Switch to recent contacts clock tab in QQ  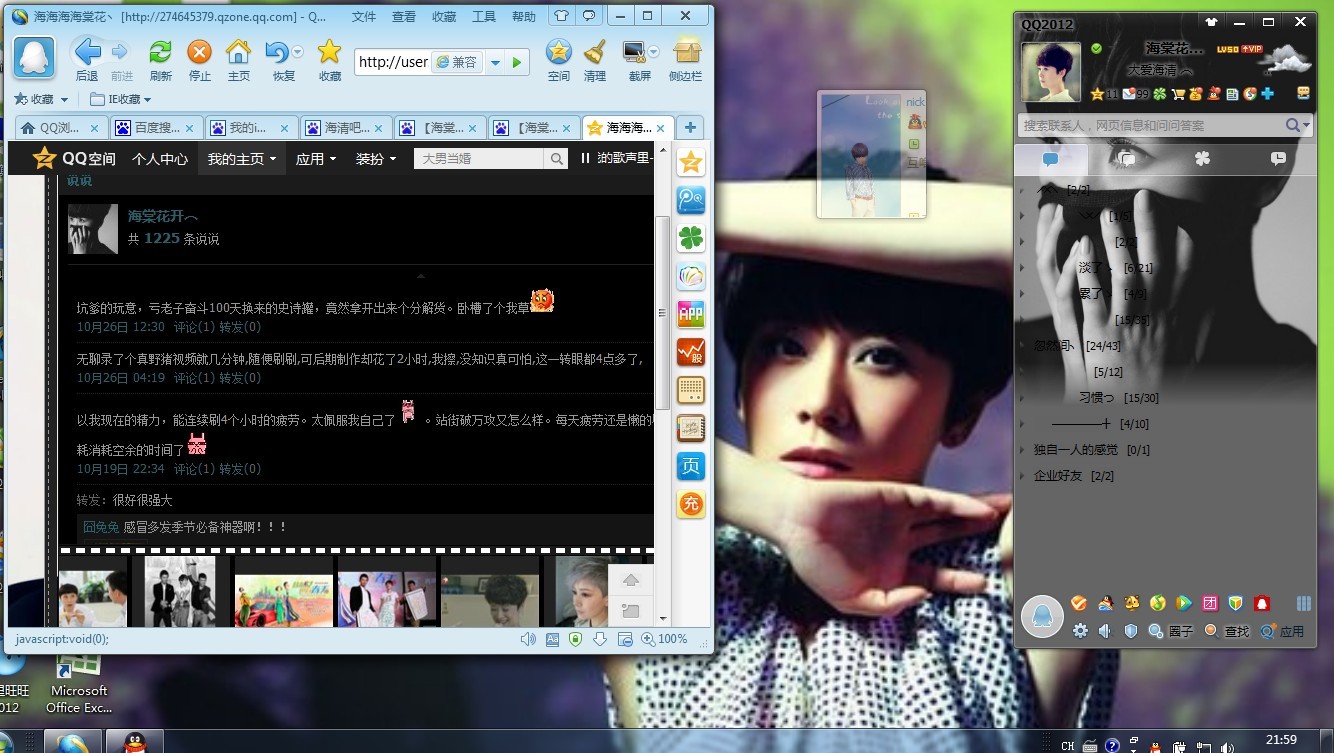click(x=1277, y=159)
